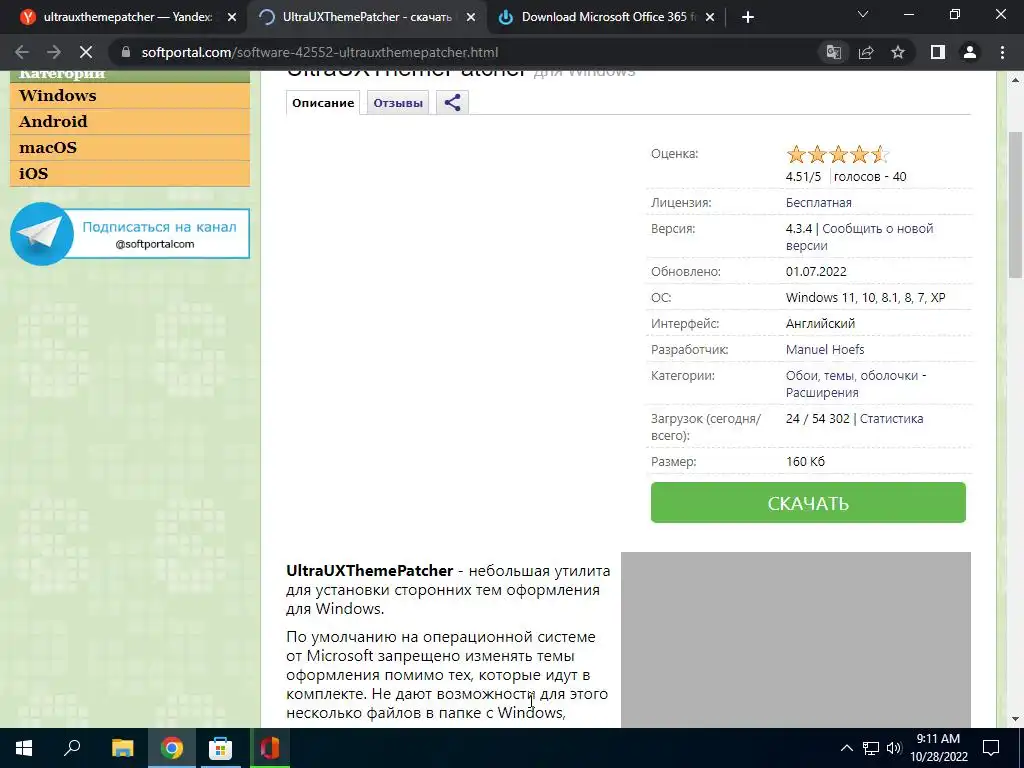Open the Расширения category link
Viewport: 1024px width, 768px height.
click(x=822, y=392)
